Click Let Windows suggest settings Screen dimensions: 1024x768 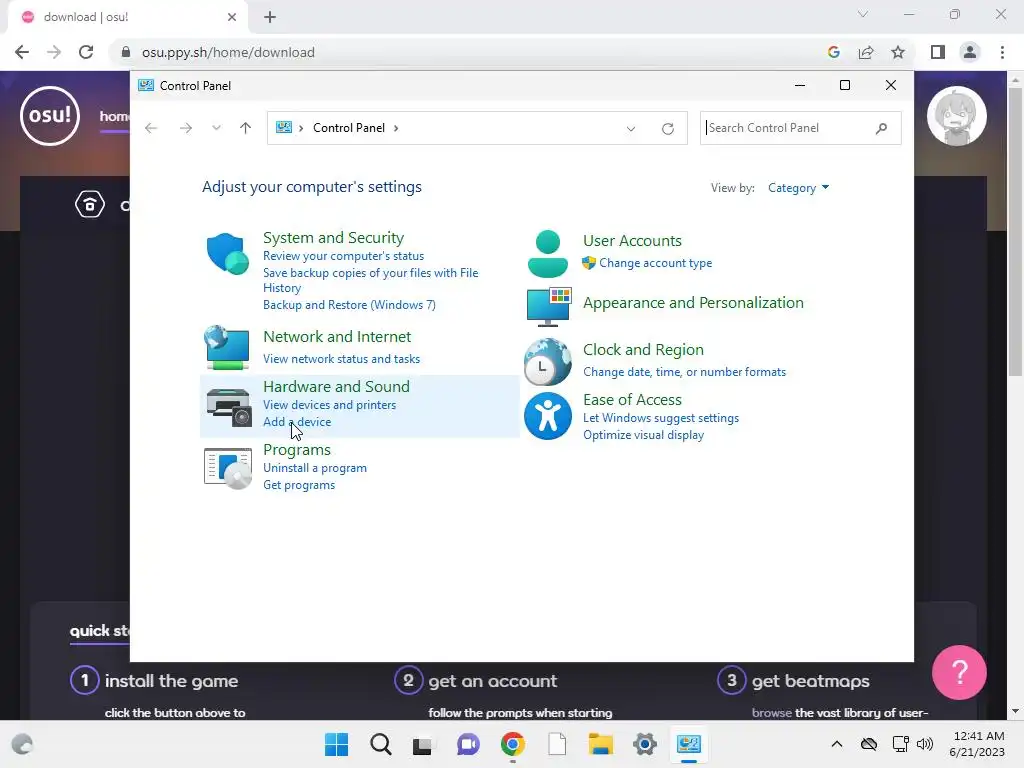tap(661, 418)
